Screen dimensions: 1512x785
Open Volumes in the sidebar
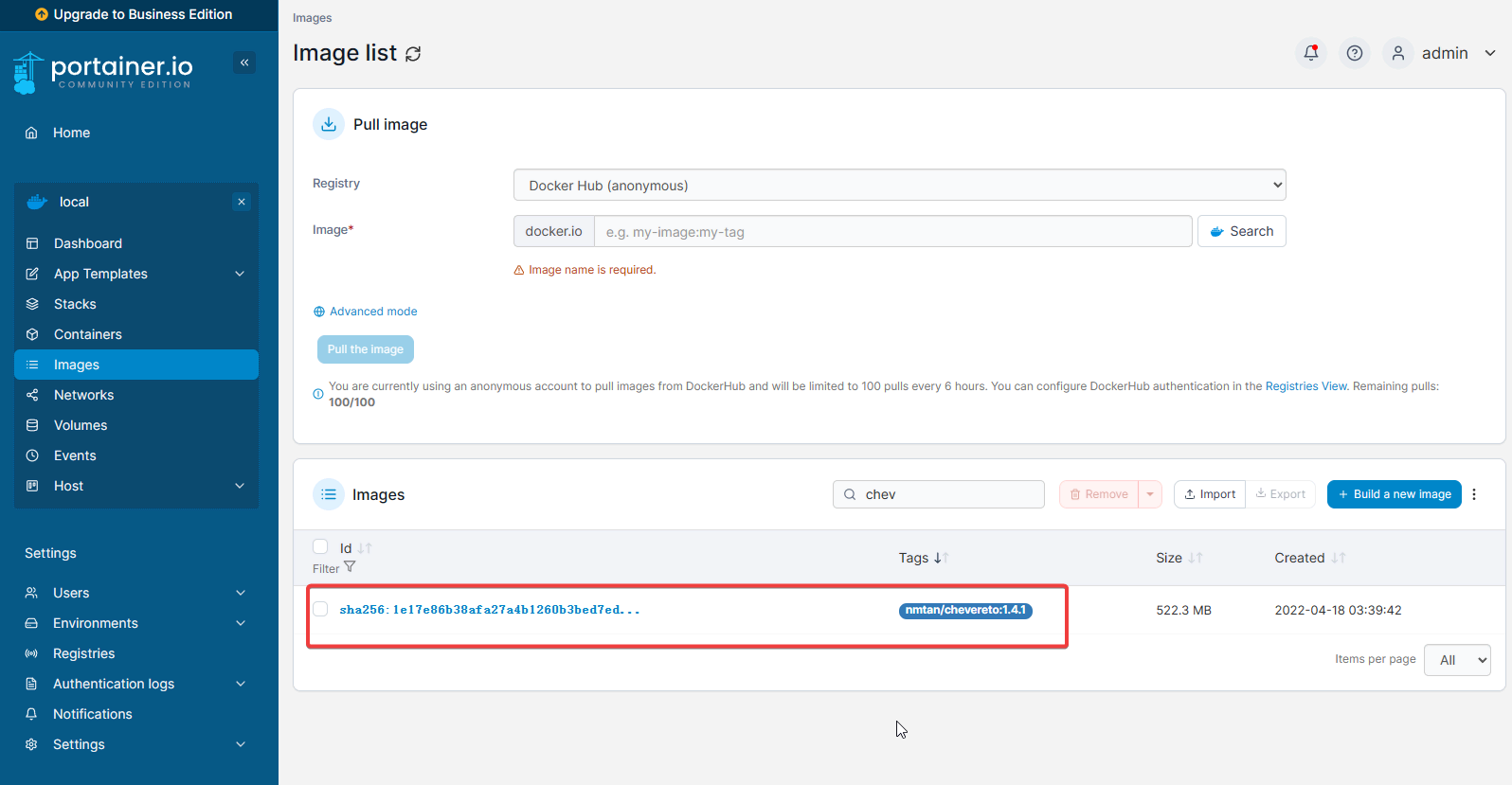136,425
